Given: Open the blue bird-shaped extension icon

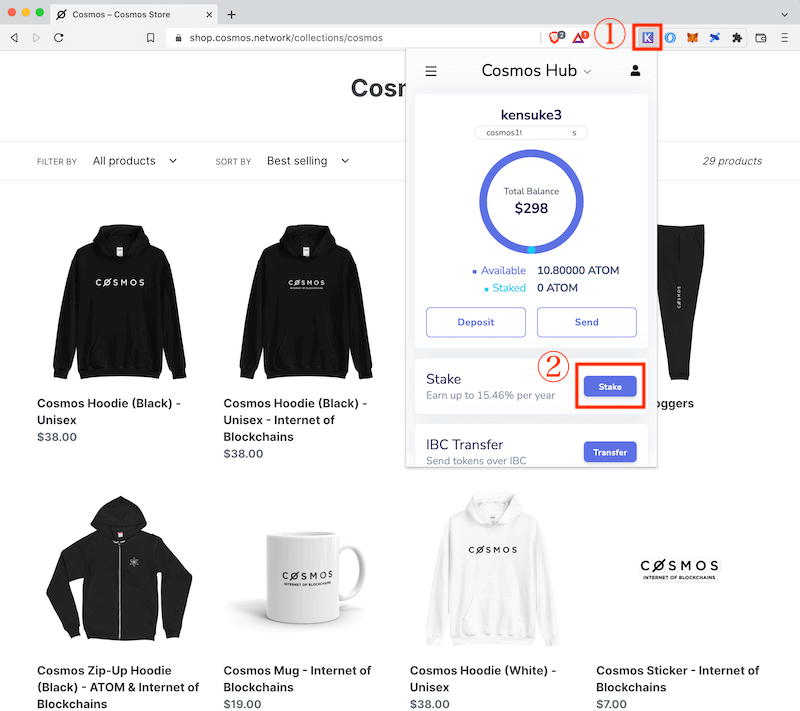Looking at the screenshot, I should coord(715,38).
